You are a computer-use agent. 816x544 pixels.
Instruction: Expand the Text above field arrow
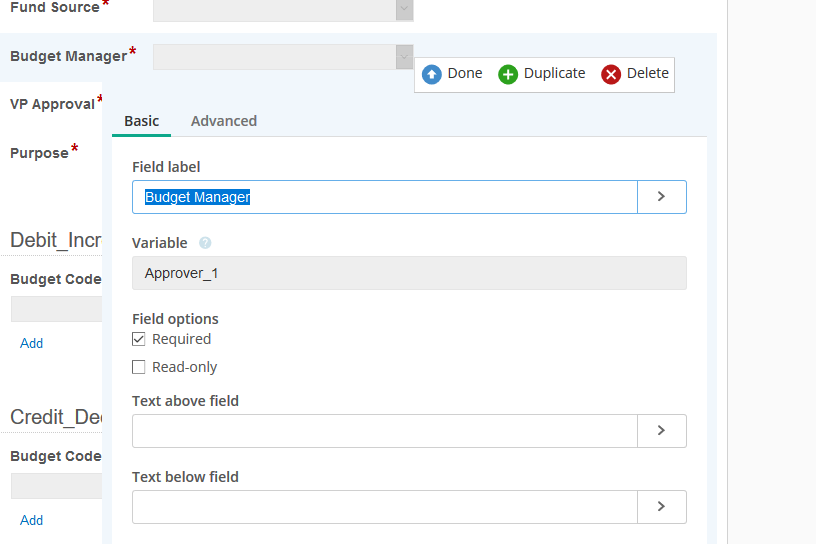[x=661, y=430]
